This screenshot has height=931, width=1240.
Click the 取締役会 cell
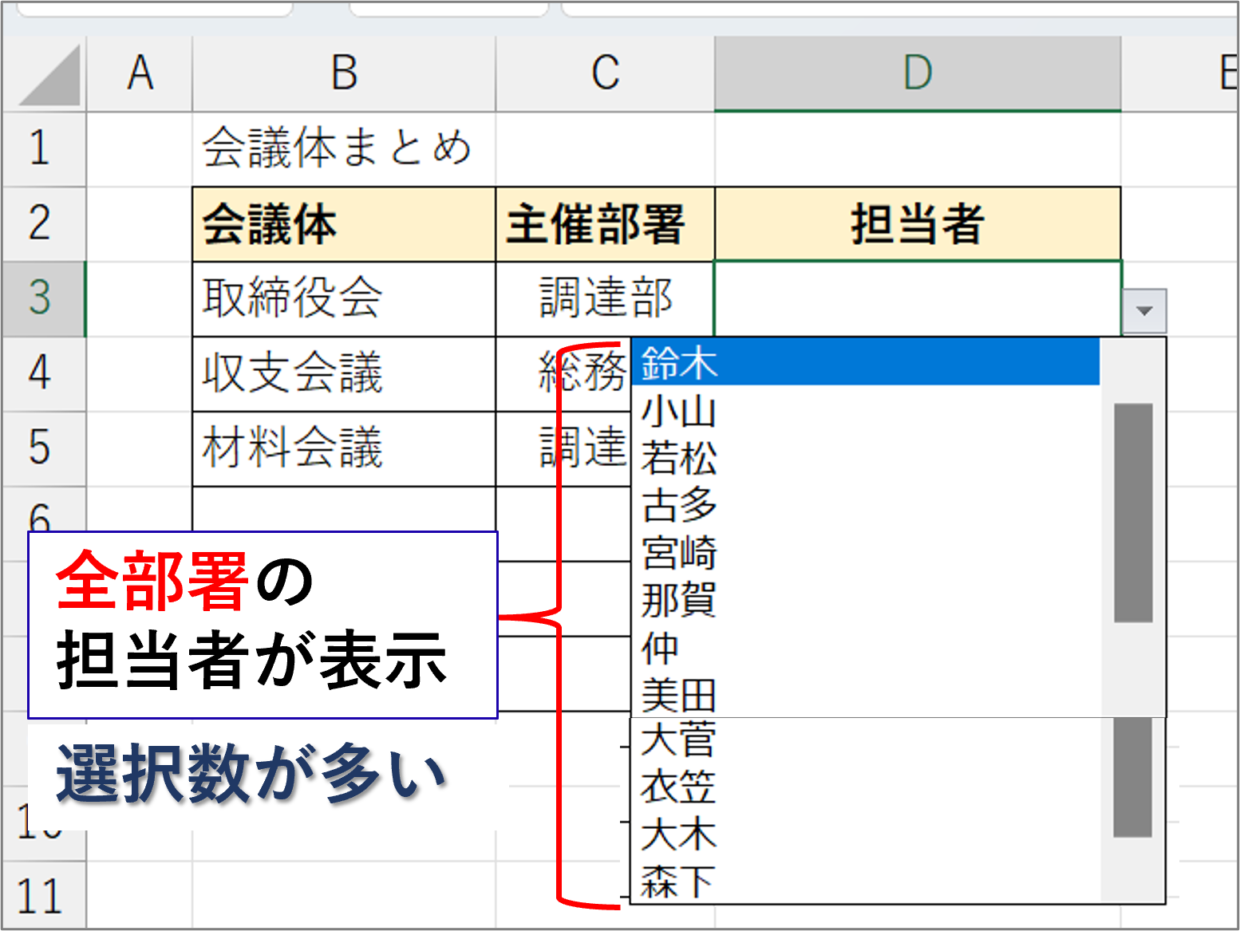(x=344, y=299)
